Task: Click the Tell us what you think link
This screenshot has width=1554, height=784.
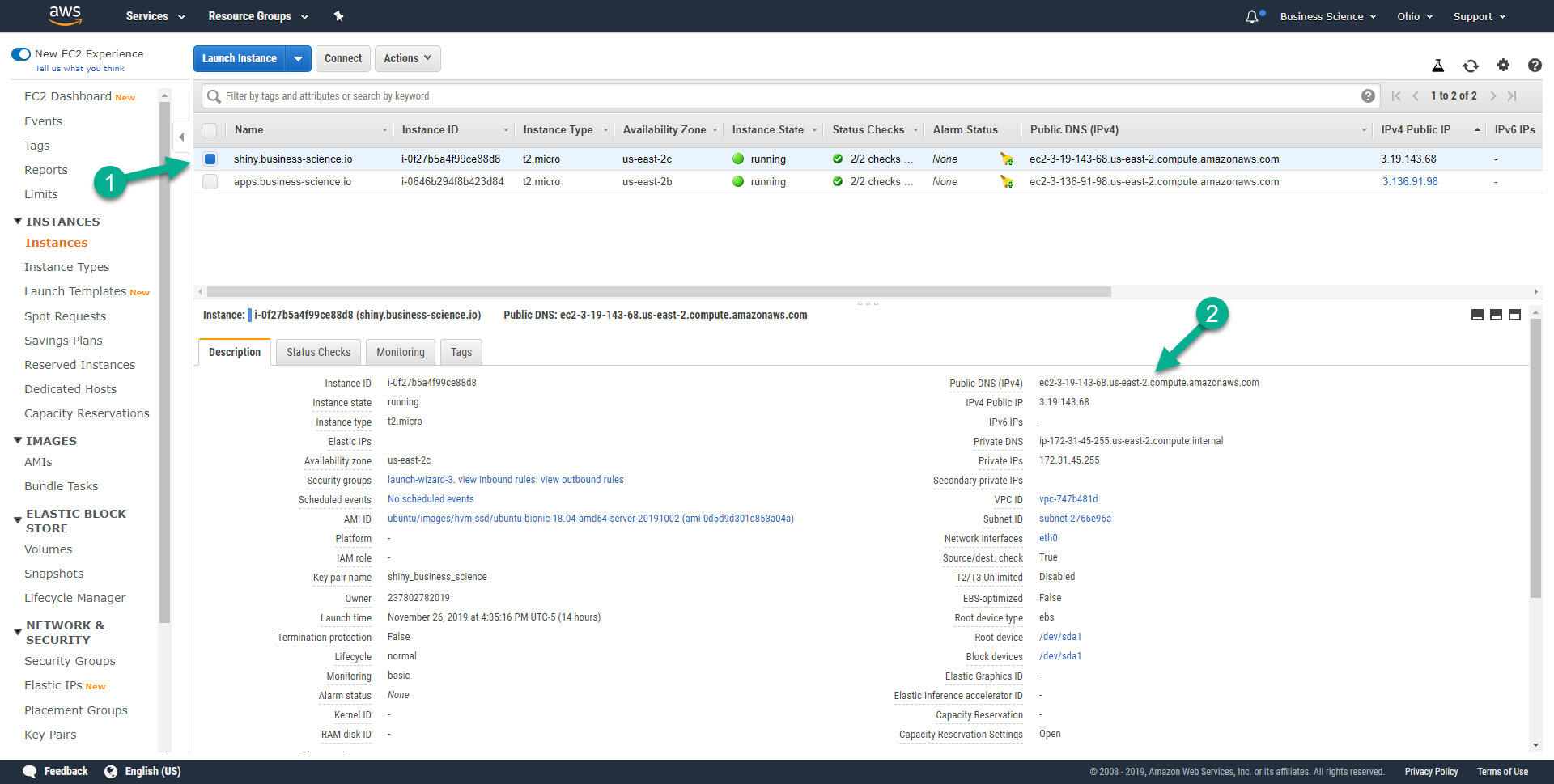Action: [79, 69]
